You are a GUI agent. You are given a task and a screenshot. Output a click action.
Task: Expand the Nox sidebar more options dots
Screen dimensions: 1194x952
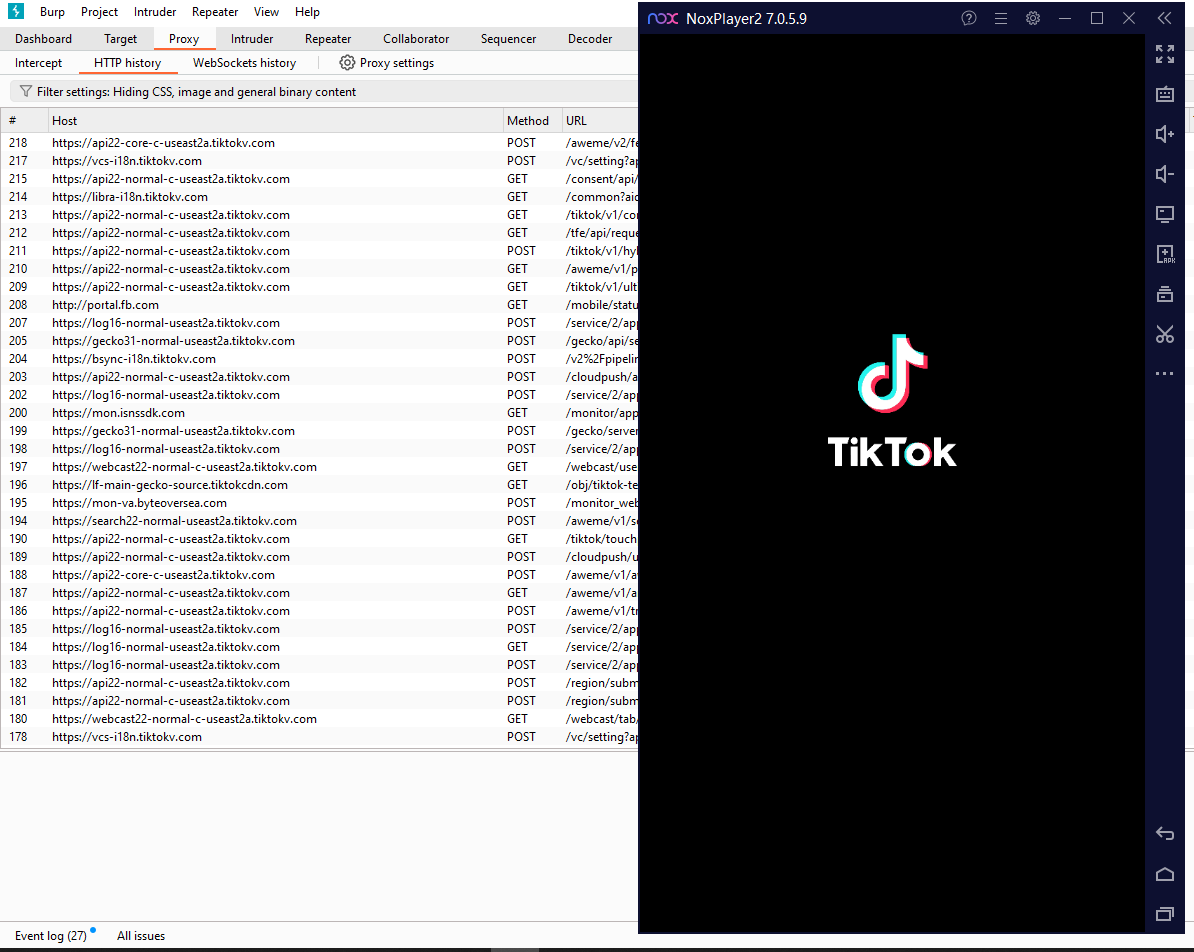point(1165,374)
